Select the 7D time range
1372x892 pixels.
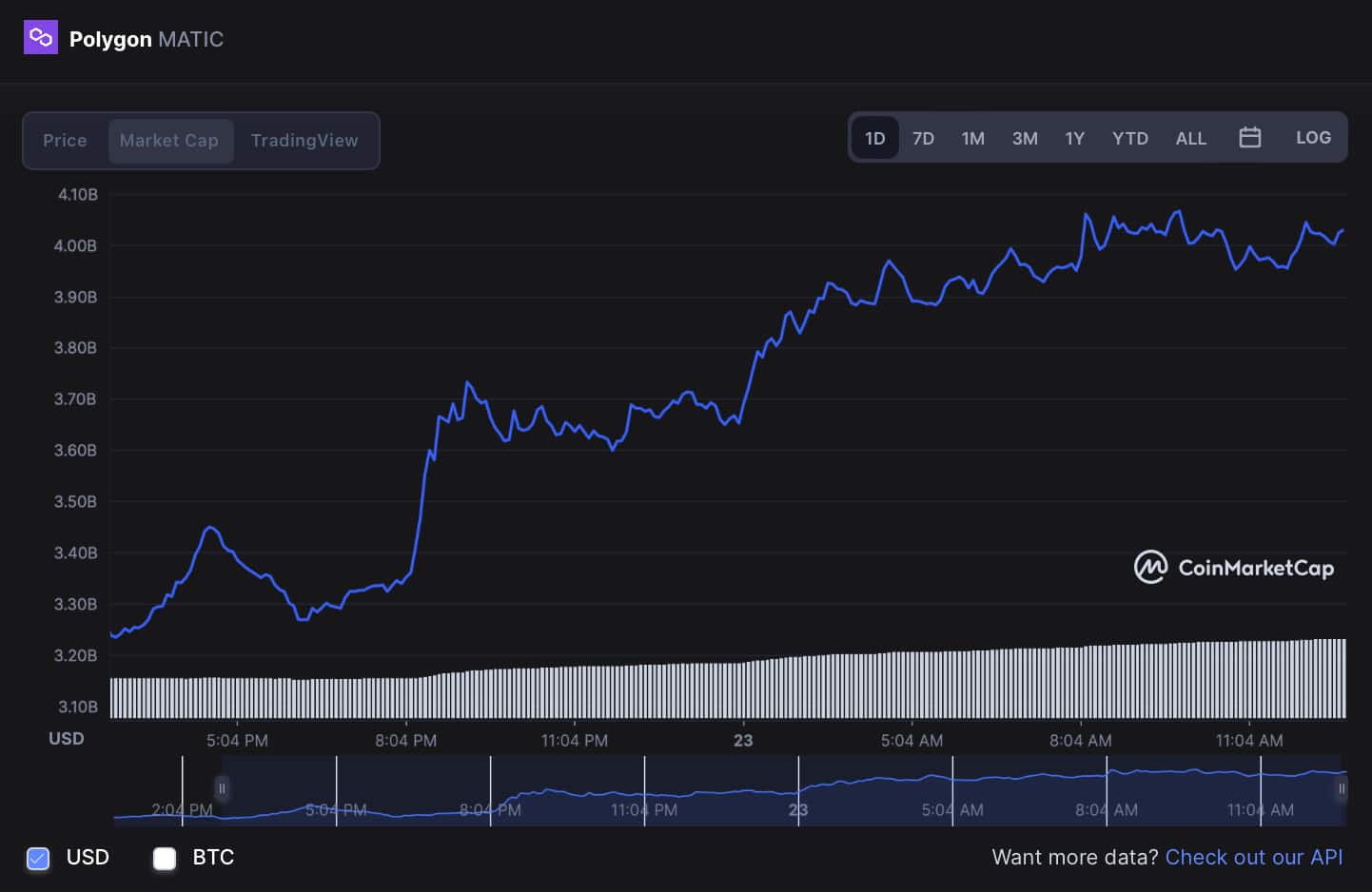pyautogui.click(x=923, y=138)
